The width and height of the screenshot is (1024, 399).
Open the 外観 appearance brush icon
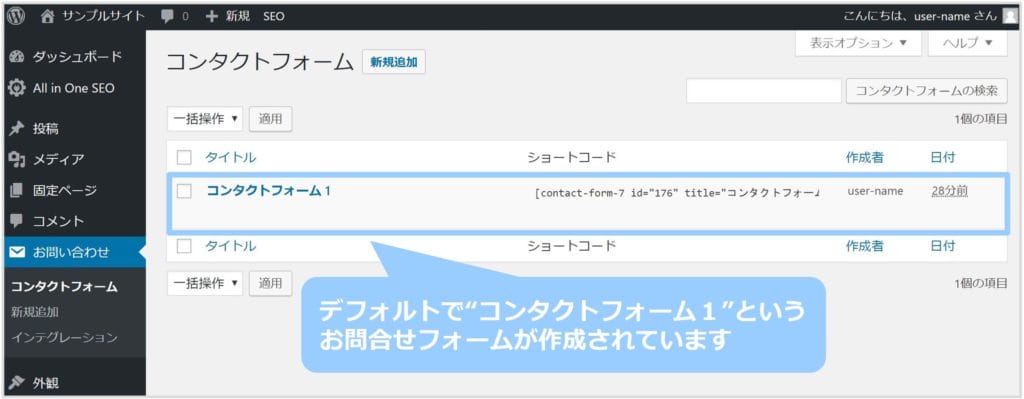[17, 383]
